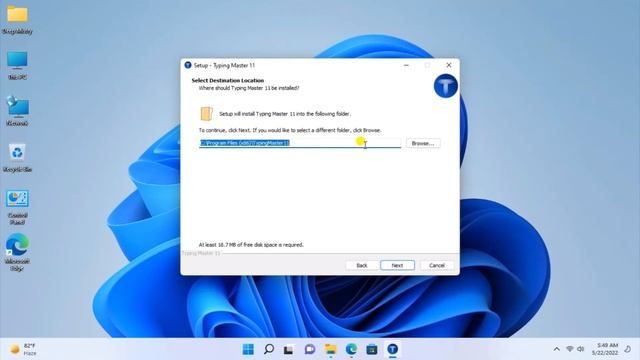Close the Setup window
Screen dimensions: 640x360
point(449,65)
